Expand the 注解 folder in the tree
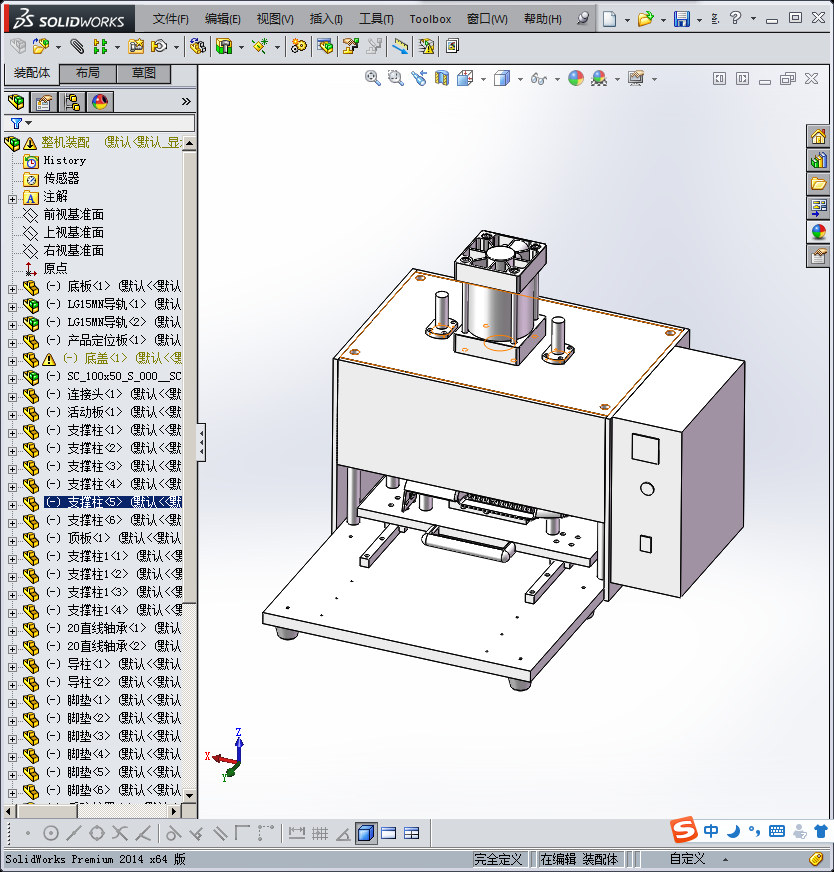Screen dimensions: 834x872 12,197
